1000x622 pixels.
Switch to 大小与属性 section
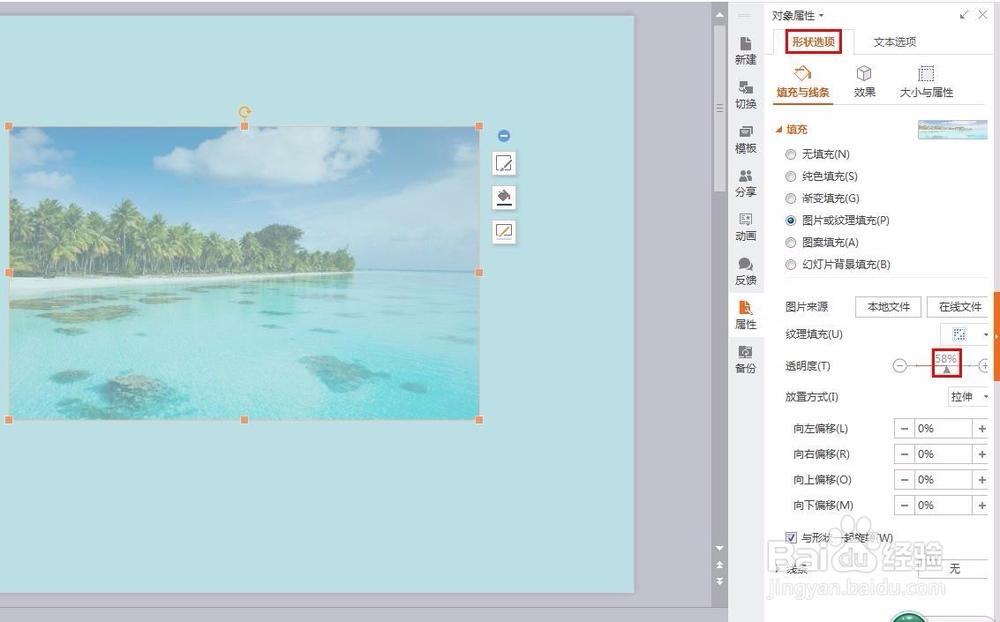(926, 82)
